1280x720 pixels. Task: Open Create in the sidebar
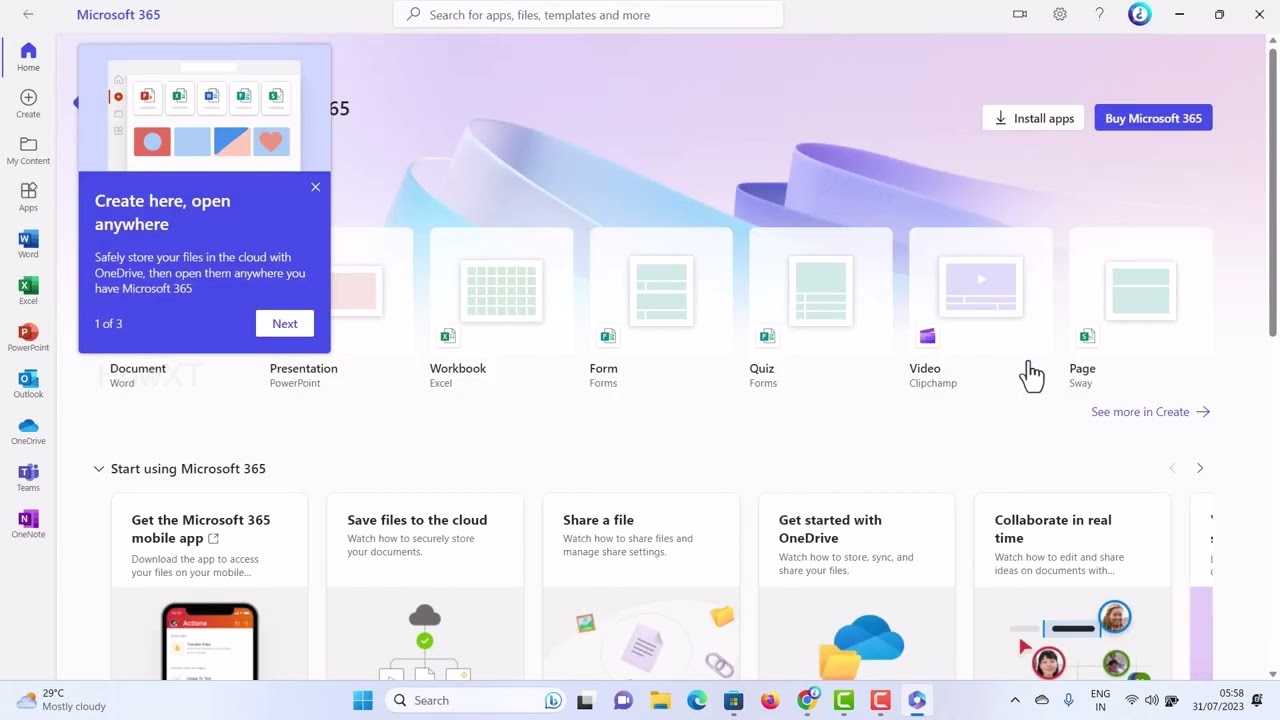[x=28, y=104]
